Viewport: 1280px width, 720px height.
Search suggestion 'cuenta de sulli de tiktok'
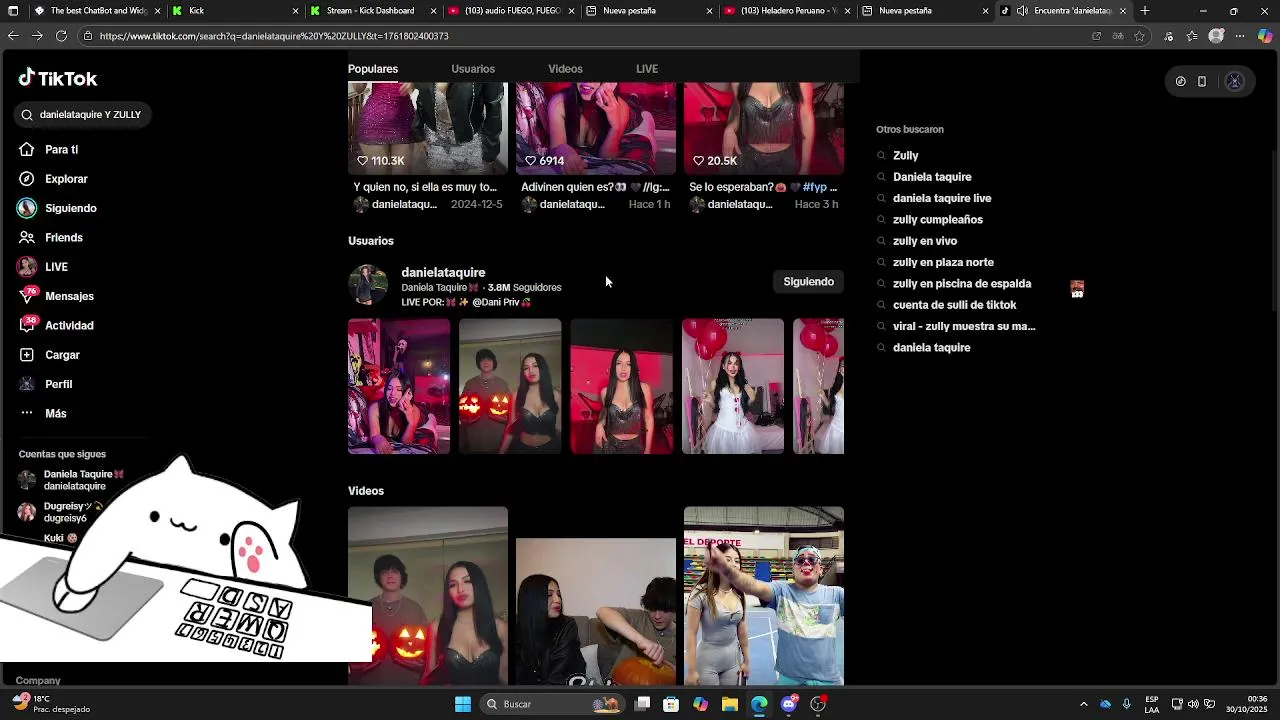click(x=954, y=305)
